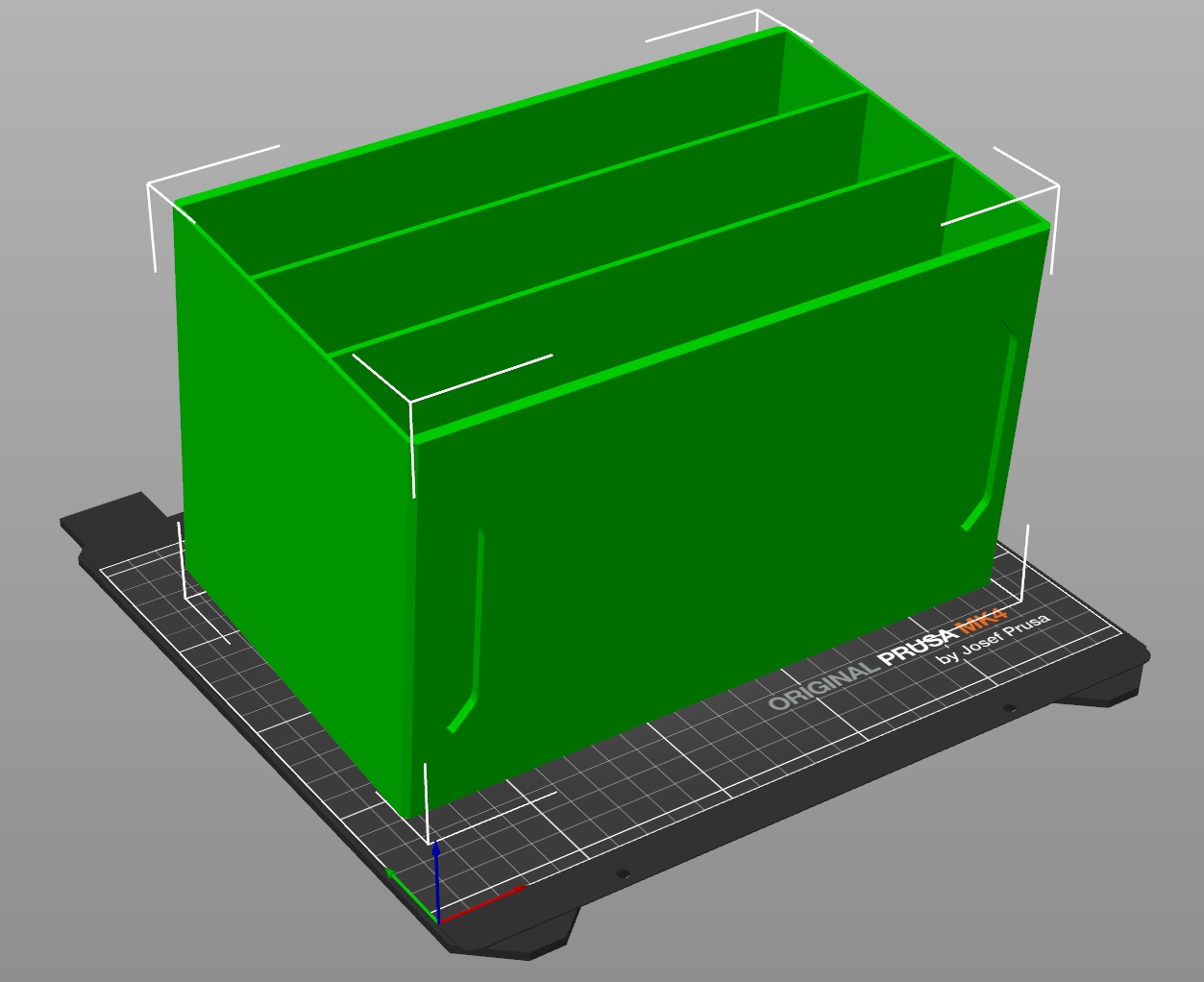
Task: Click the 'by Josef Prusa' text
Action: tap(994, 638)
